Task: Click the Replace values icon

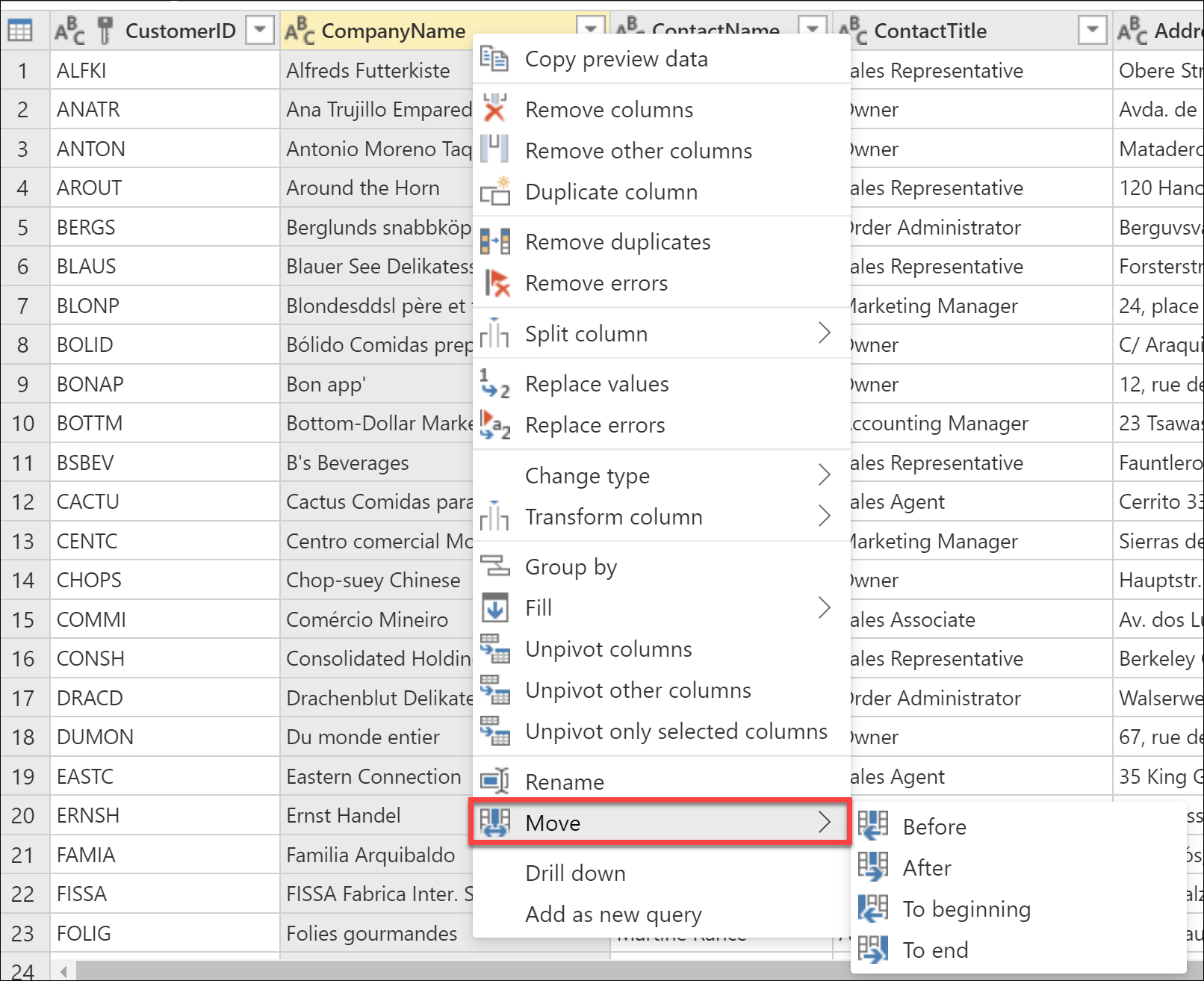Action: tap(494, 383)
